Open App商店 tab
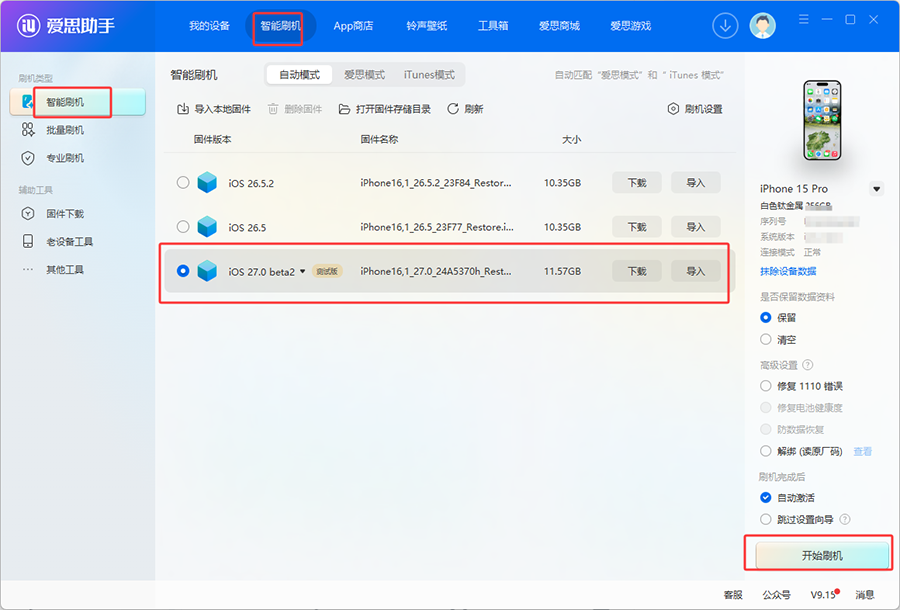 click(x=353, y=26)
